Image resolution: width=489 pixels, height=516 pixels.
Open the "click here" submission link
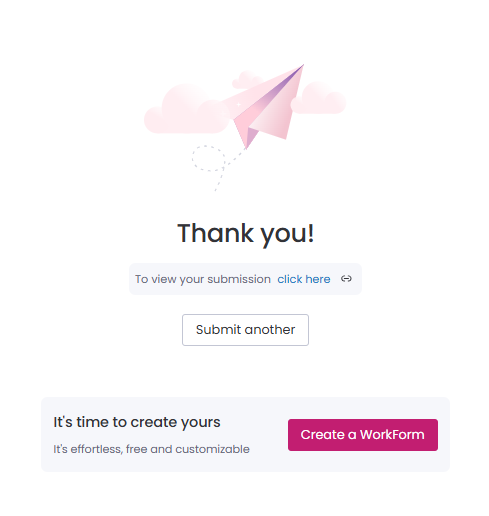coord(304,279)
